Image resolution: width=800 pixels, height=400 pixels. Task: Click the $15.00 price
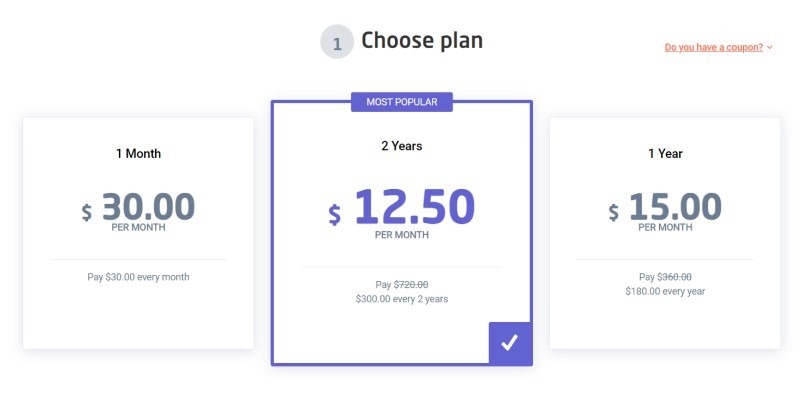(675, 207)
